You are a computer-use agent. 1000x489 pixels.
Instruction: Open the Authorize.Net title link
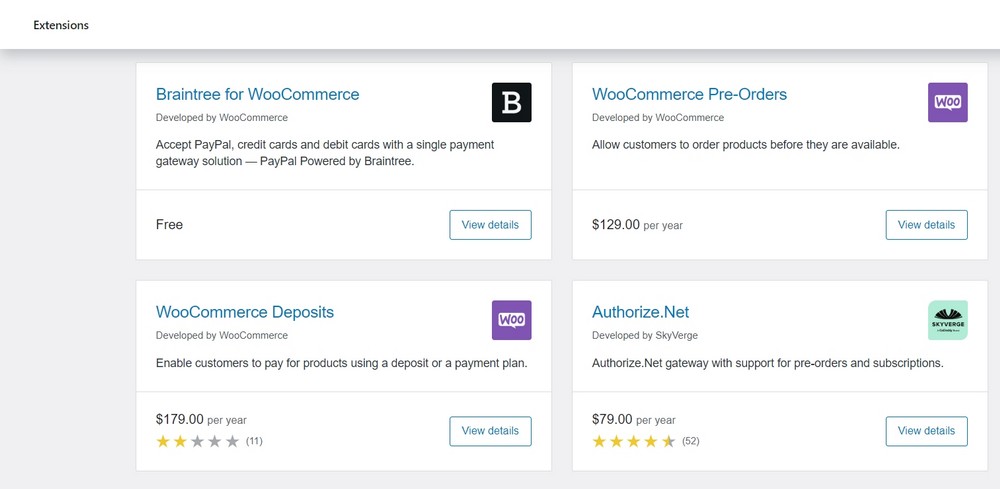[640, 312]
